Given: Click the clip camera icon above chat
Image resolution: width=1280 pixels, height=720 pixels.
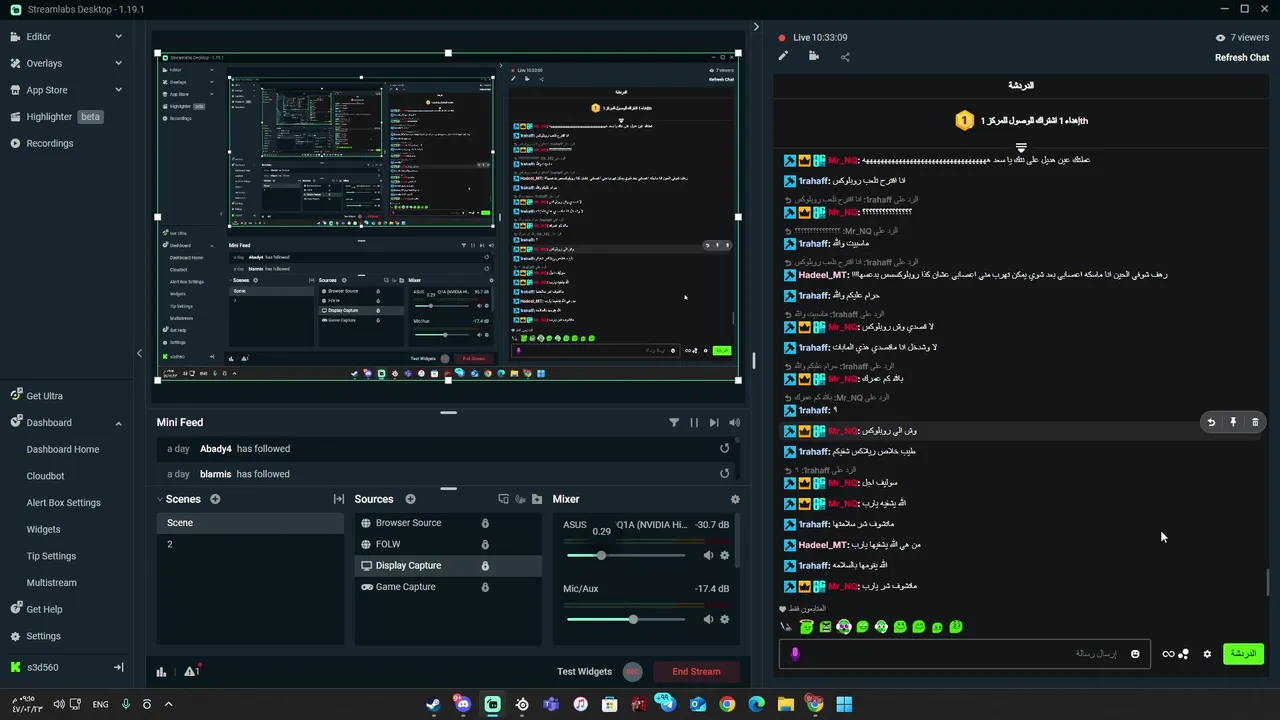Looking at the screenshot, I should pos(814,57).
